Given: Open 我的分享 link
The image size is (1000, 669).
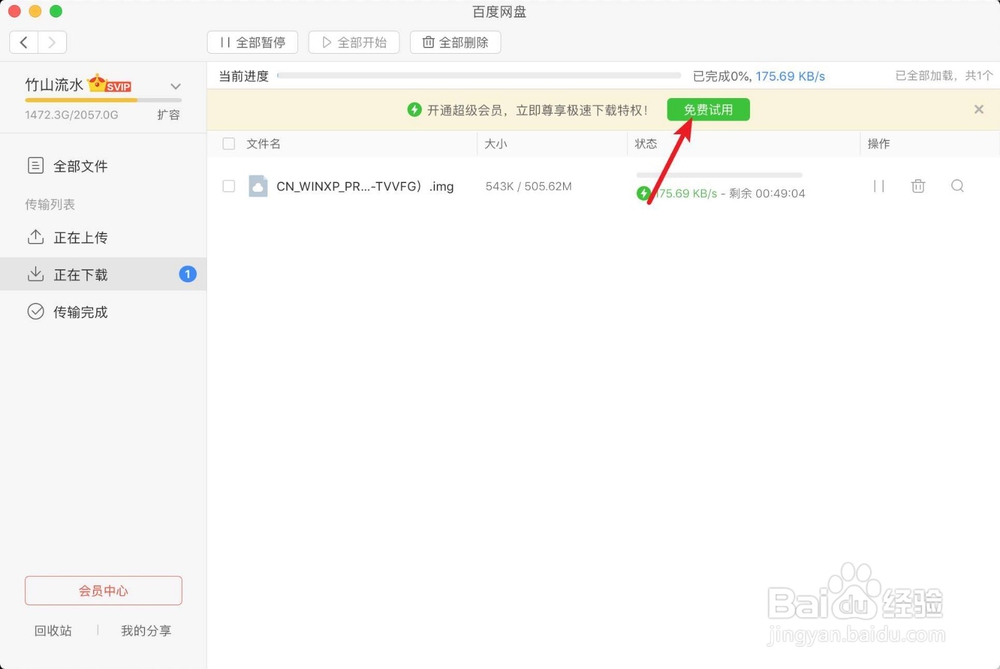Looking at the screenshot, I should [146, 631].
